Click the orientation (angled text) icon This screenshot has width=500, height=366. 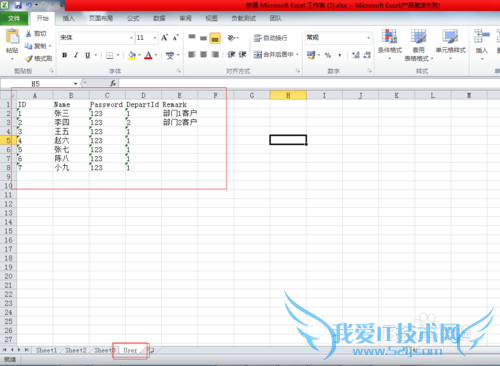coord(231,38)
